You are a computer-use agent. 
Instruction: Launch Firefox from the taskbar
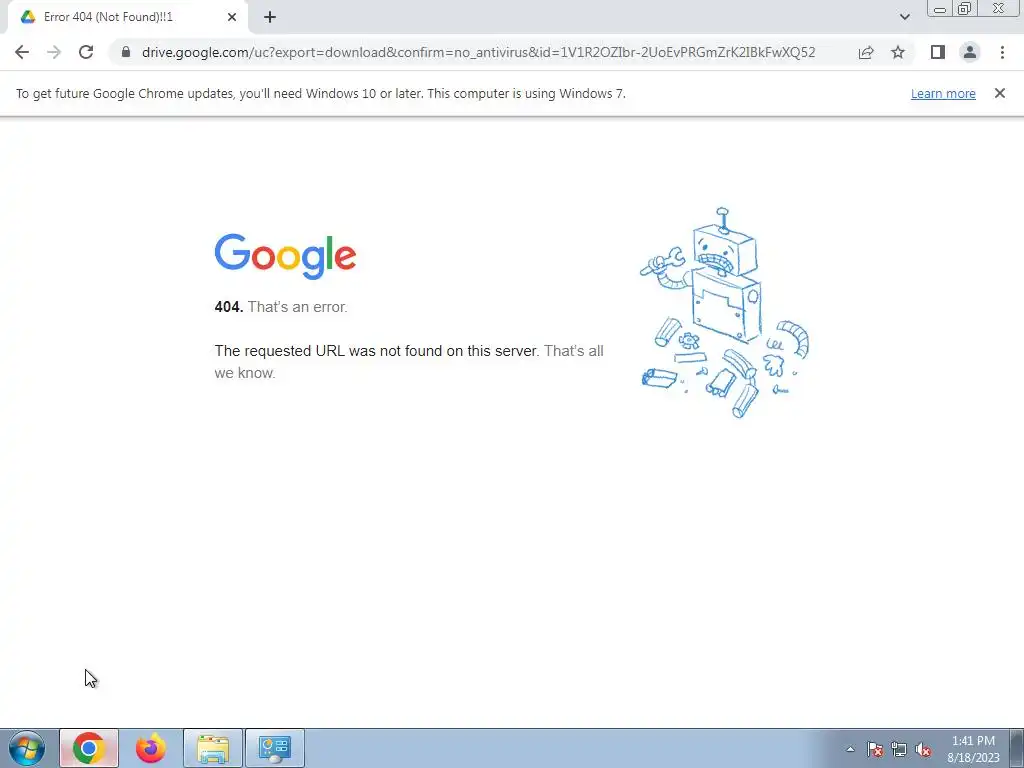(x=151, y=748)
